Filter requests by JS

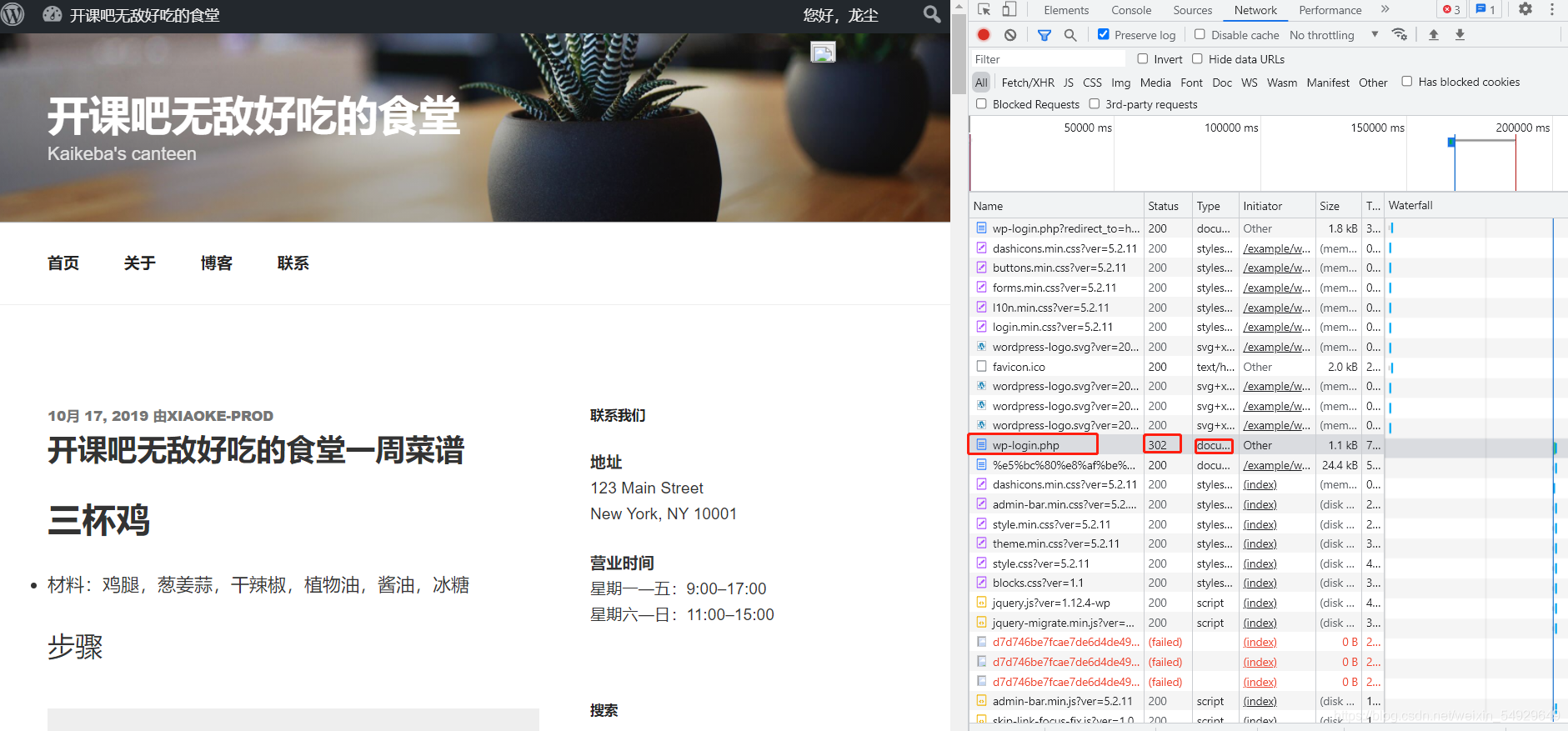pos(1069,82)
